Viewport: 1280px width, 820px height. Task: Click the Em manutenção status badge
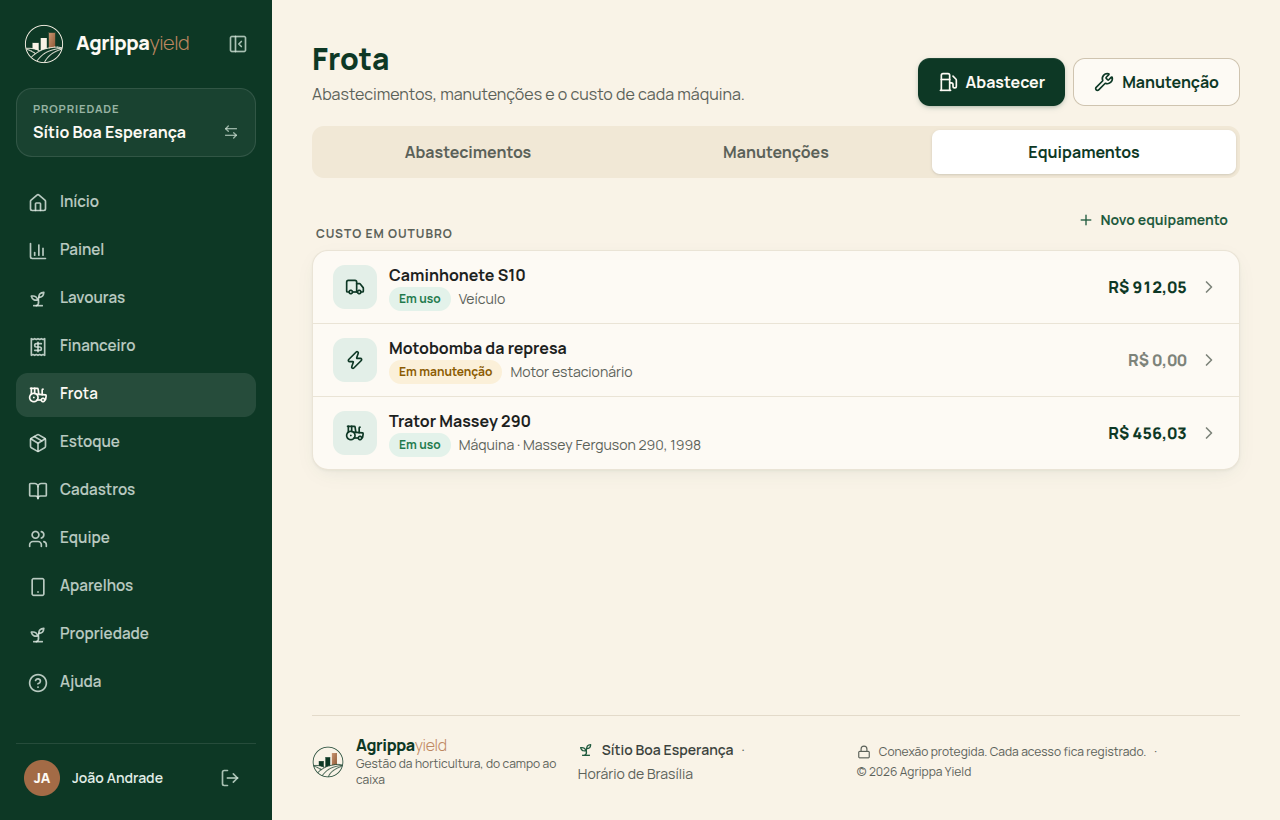pyautogui.click(x=445, y=372)
